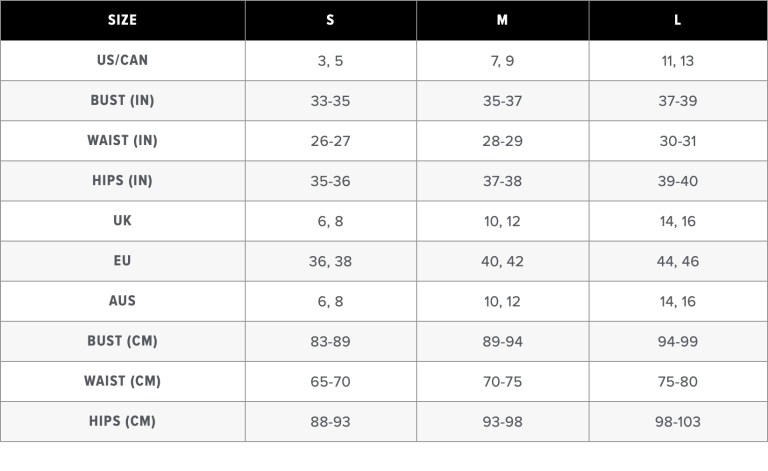Click the EU row label
This screenshot has height=471, width=768.
coord(122,261)
